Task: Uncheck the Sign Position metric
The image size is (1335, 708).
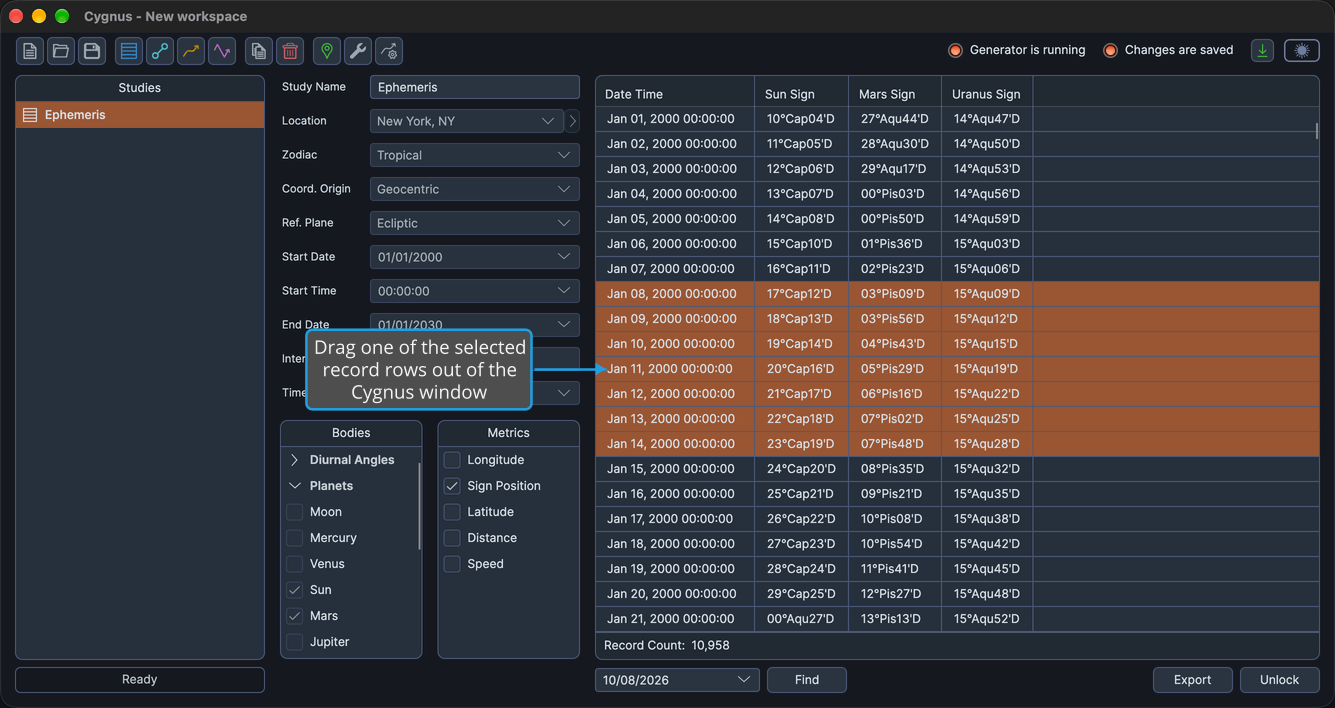Action: coord(452,486)
